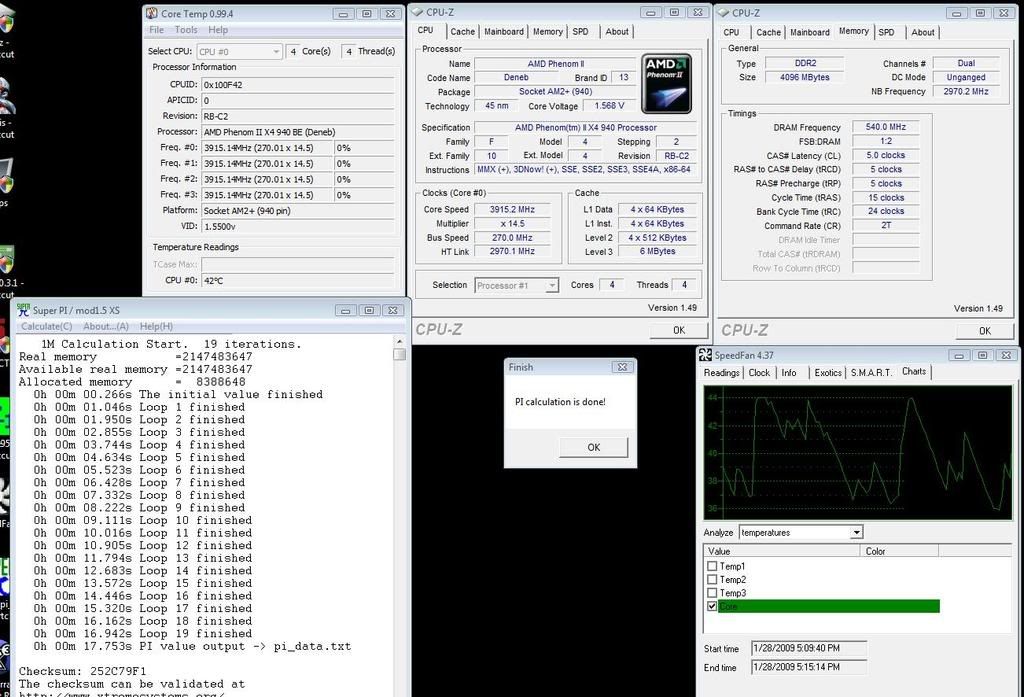Check the Temp3 box in SpeedFan

712,593
